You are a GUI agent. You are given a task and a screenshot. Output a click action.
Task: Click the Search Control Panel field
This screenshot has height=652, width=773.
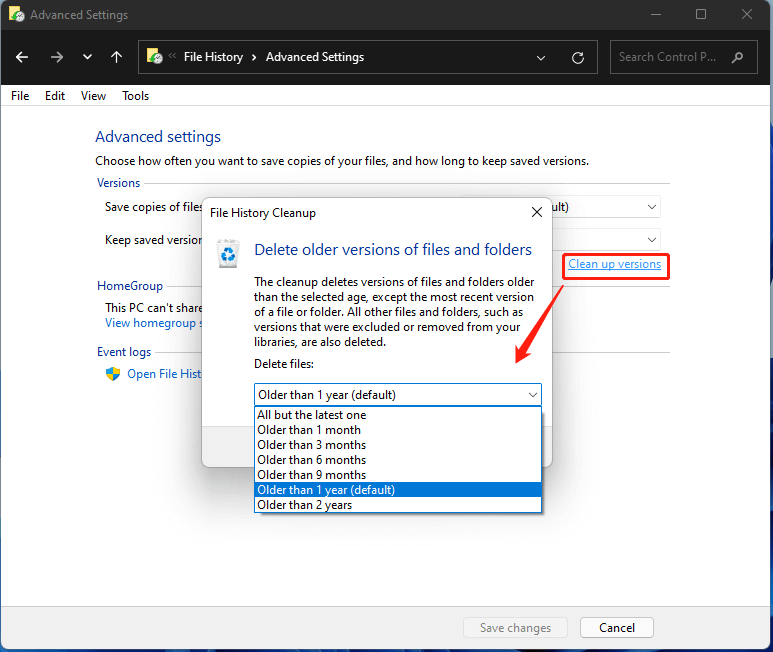pyautogui.click(x=683, y=57)
